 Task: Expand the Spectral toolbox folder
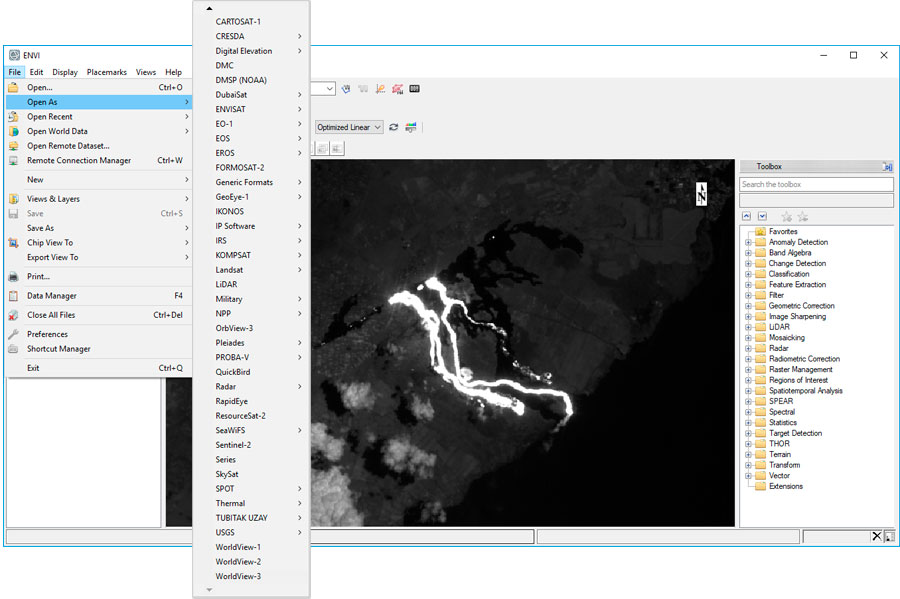(748, 413)
